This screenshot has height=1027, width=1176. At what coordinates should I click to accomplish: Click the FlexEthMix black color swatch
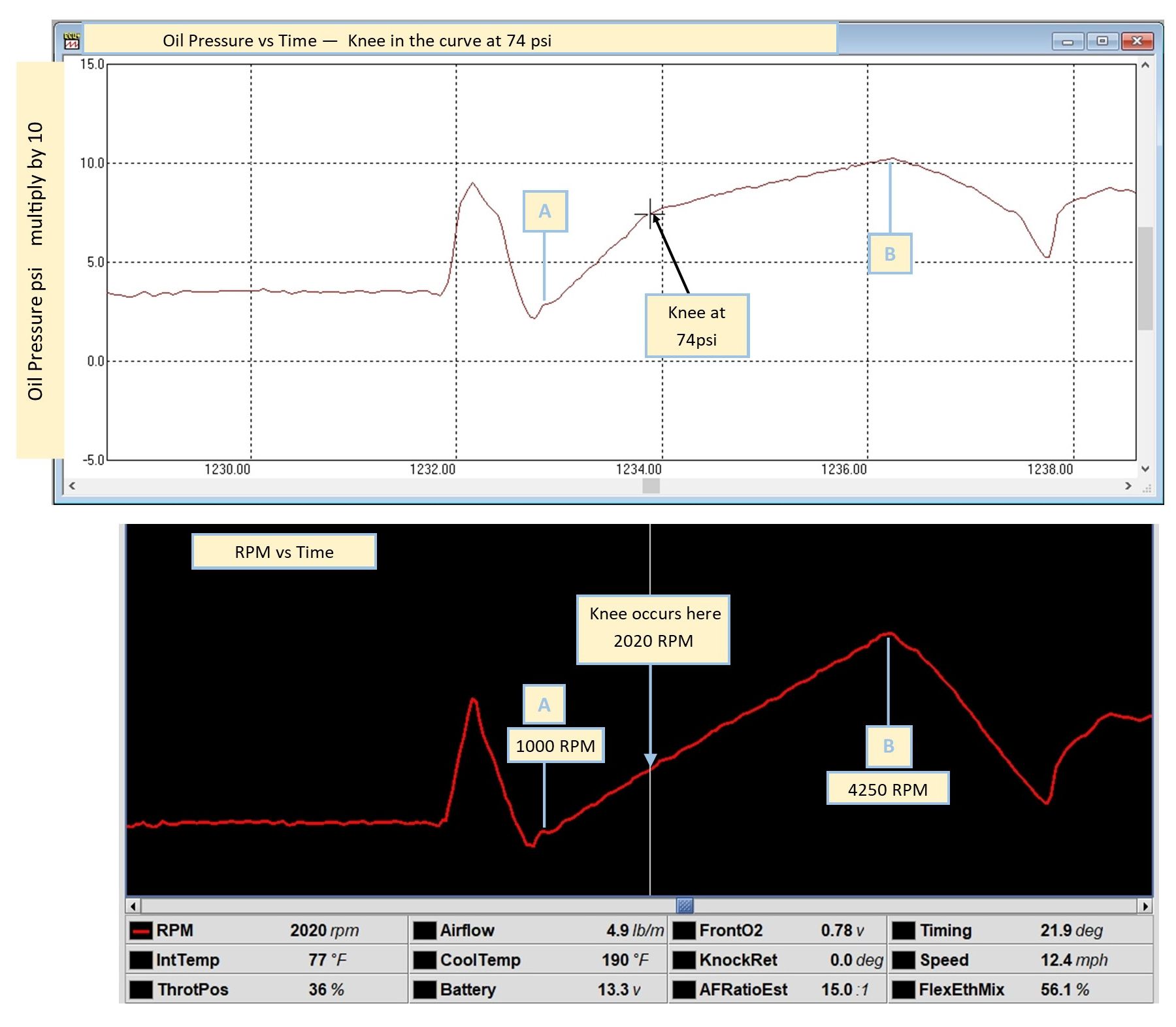click(x=904, y=989)
